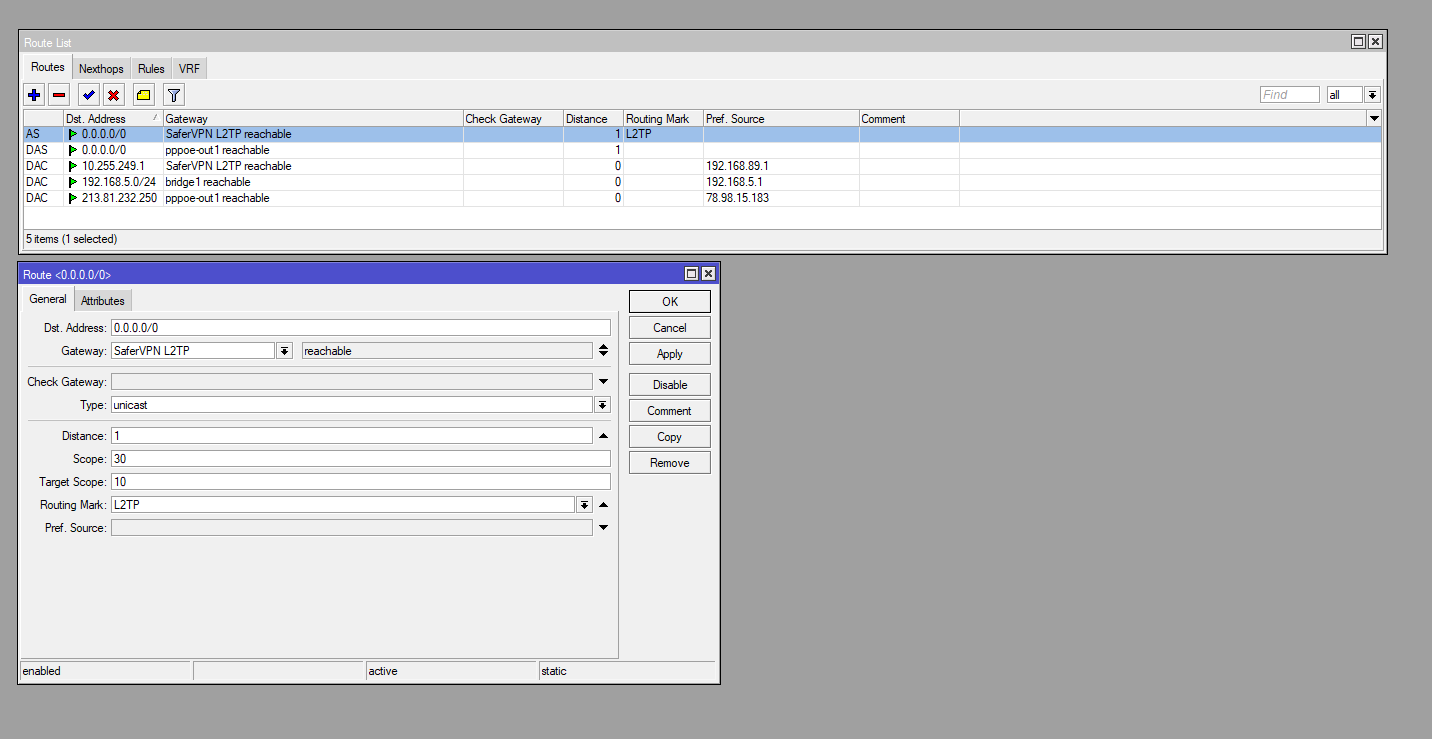The width and height of the screenshot is (1432, 739).
Task: Switch to the Nexthops tab
Action: click(x=101, y=68)
